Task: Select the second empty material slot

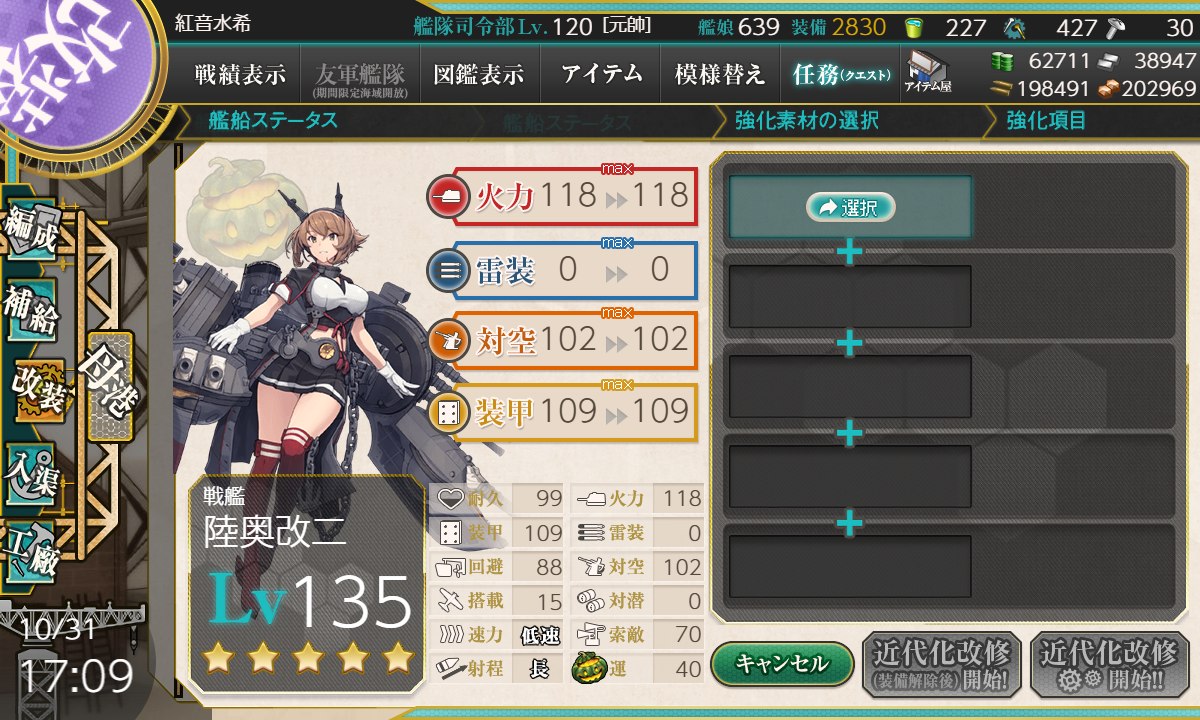Action: point(850,296)
